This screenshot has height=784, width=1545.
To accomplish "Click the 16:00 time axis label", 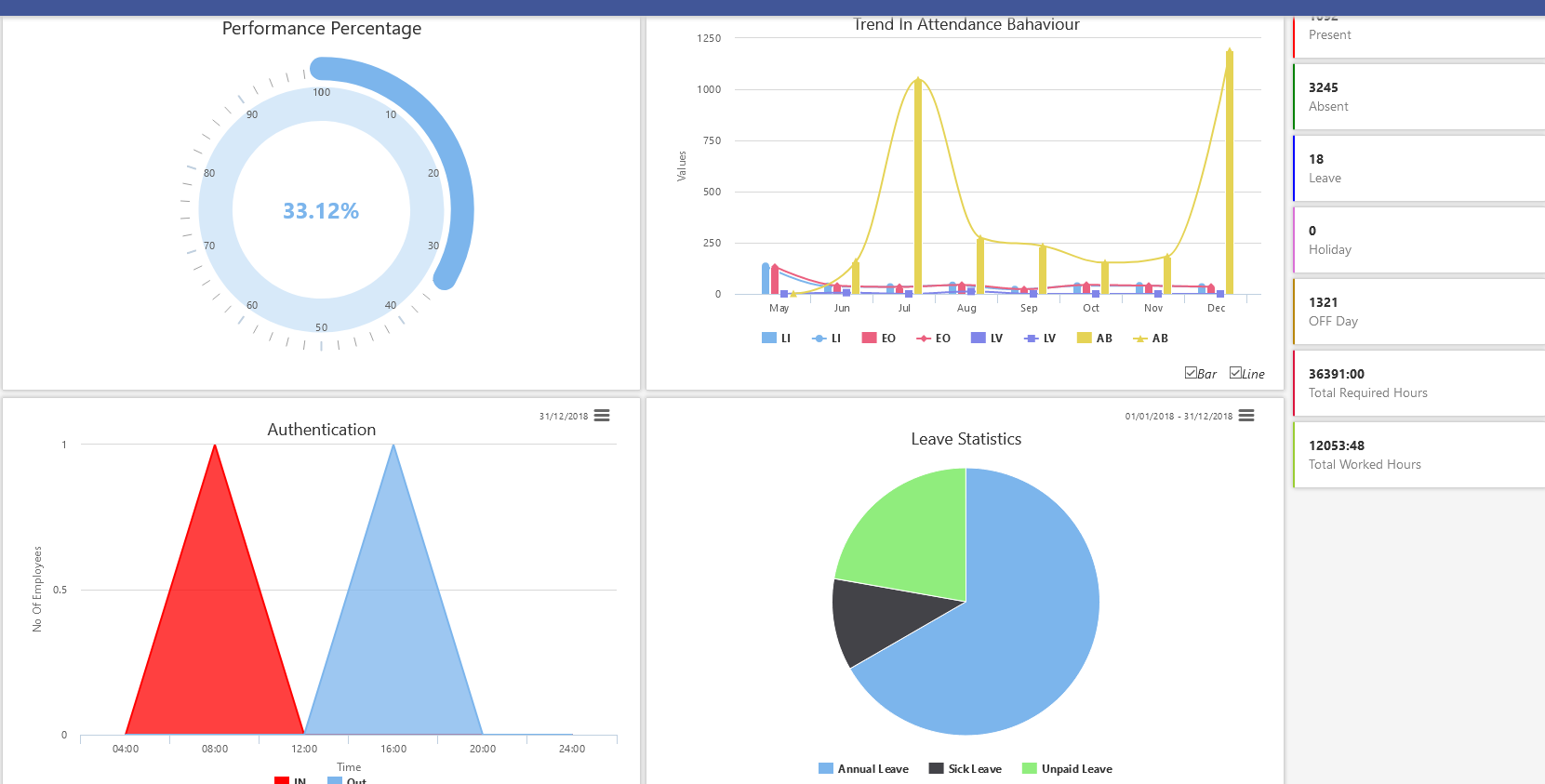I will pos(393,749).
